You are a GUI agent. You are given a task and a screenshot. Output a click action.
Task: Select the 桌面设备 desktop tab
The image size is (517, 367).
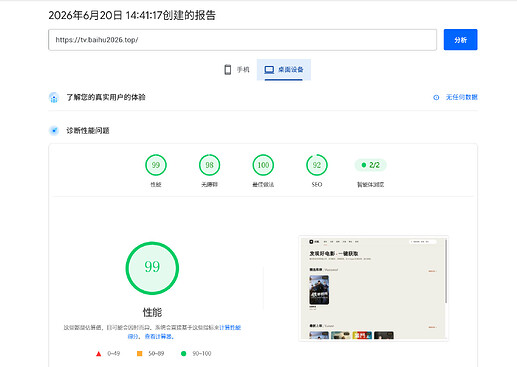(284, 70)
